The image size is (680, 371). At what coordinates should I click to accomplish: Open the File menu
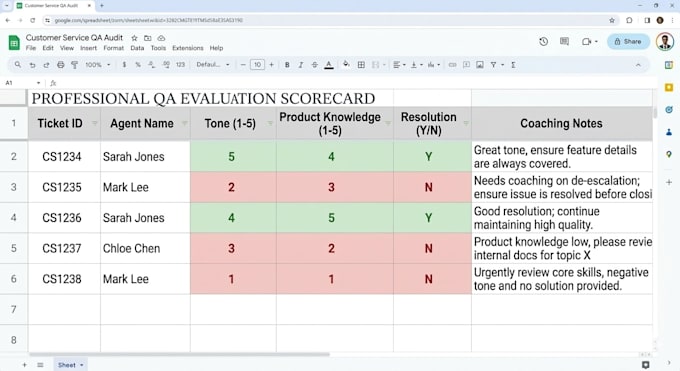pyautogui.click(x=31, y=48)
